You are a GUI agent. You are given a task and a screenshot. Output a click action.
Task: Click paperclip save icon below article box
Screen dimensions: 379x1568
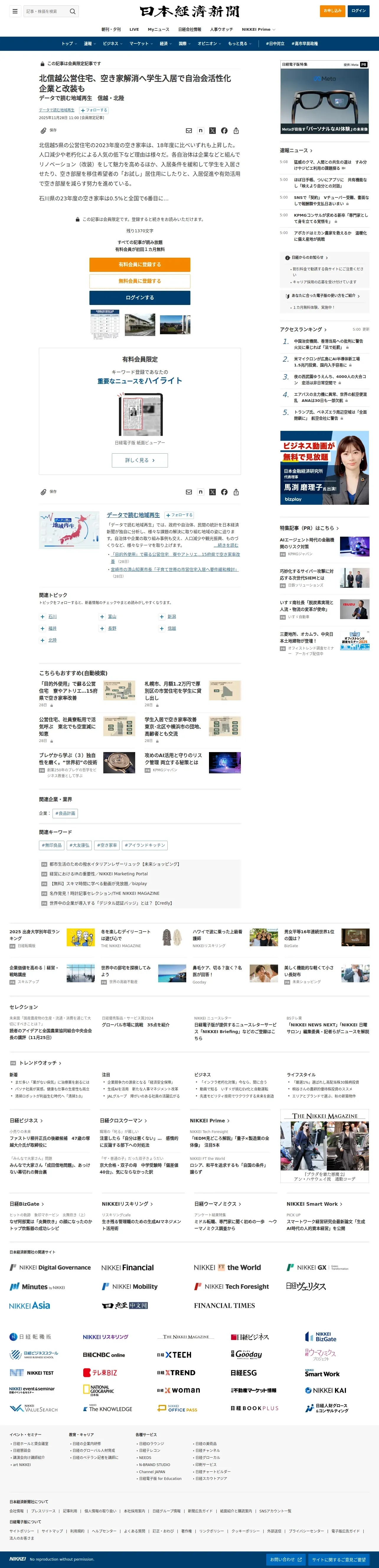click(x=43, y=492)
